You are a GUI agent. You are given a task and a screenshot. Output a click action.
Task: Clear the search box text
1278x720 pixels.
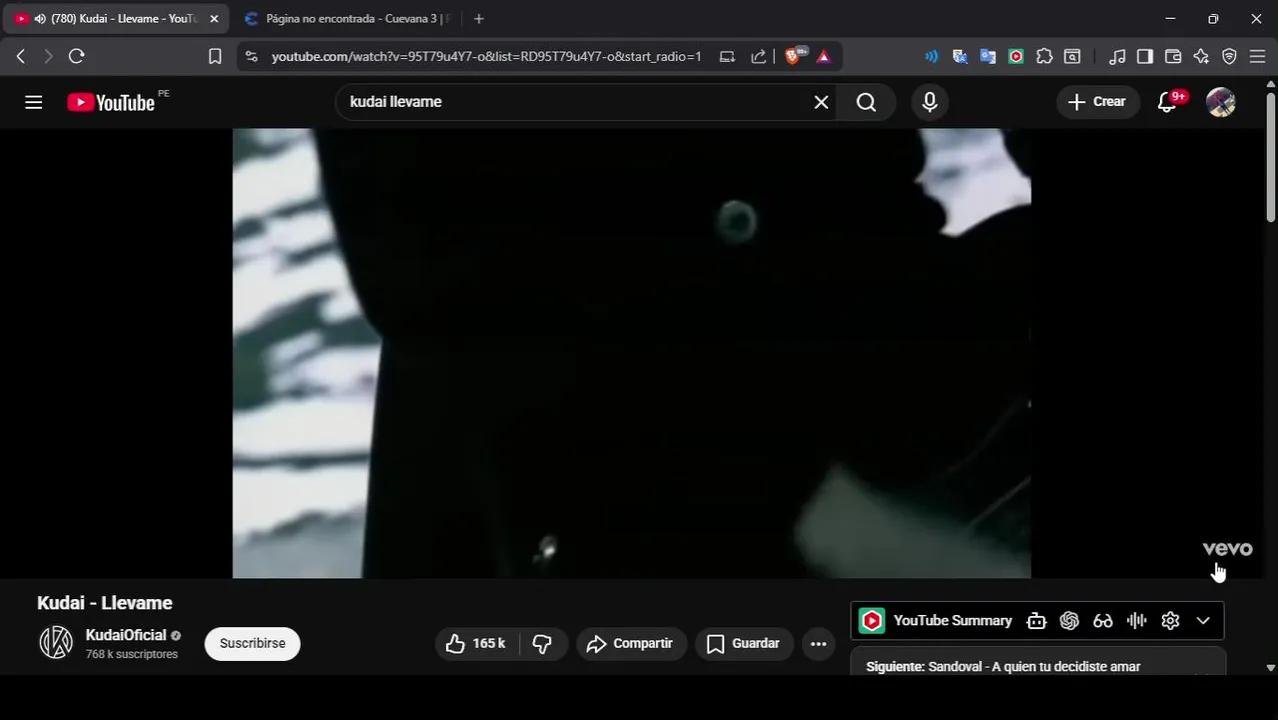tap(821, 102)
